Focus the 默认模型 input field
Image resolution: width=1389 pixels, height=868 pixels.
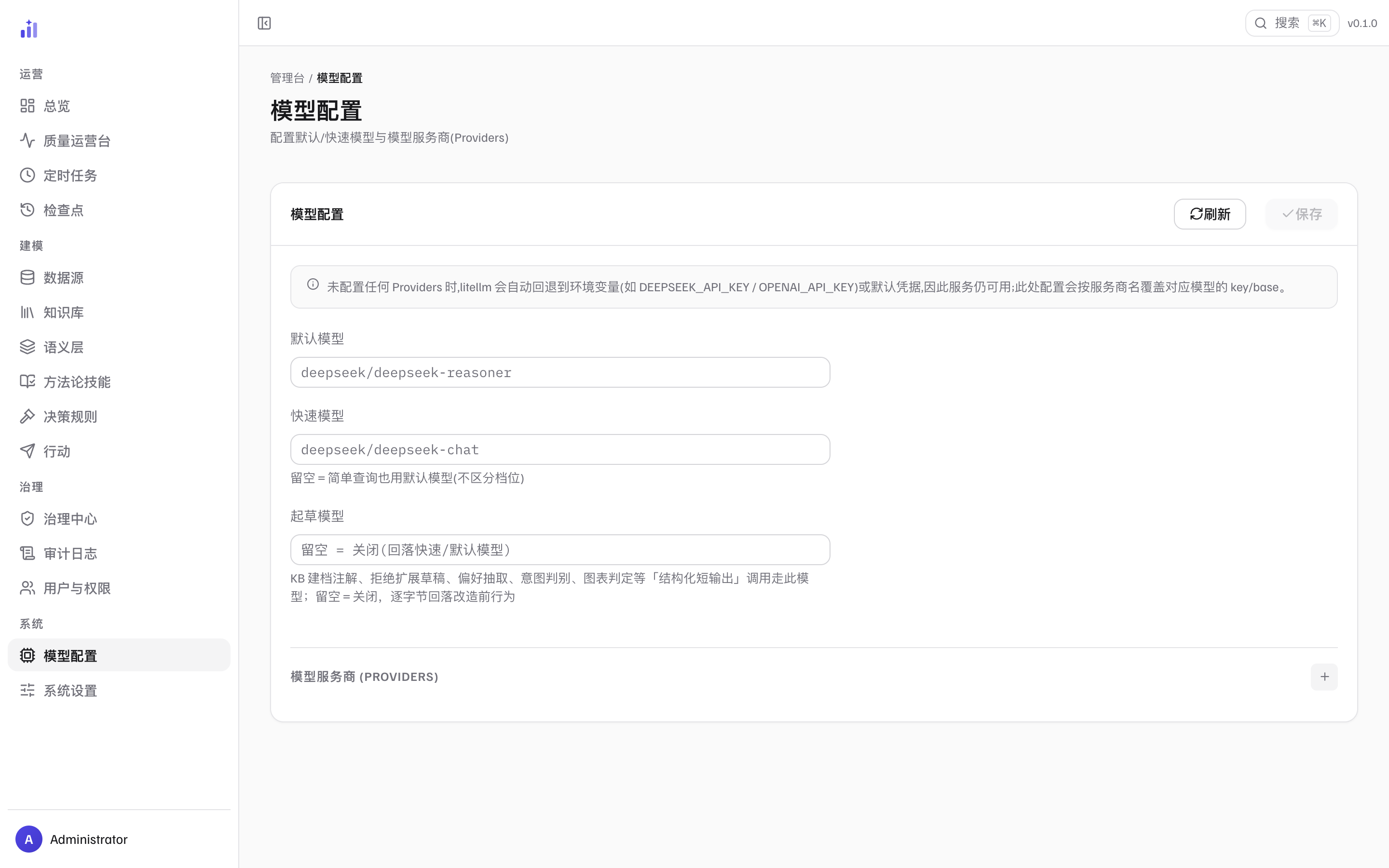tap(560, 373)
